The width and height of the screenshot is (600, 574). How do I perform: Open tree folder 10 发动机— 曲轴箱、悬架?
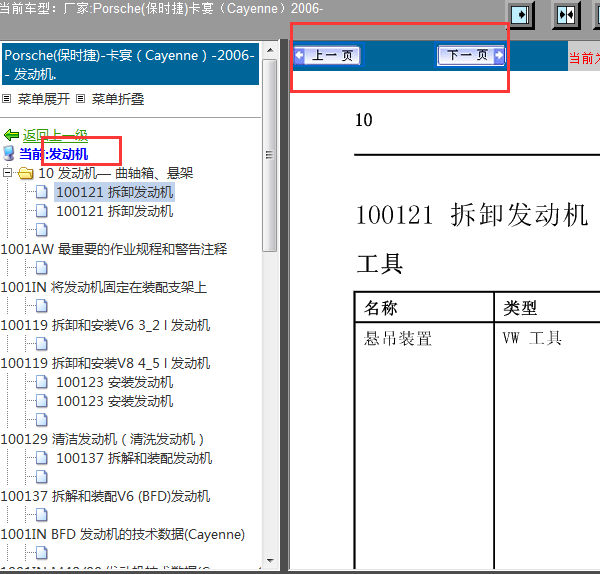pos(116,173)
